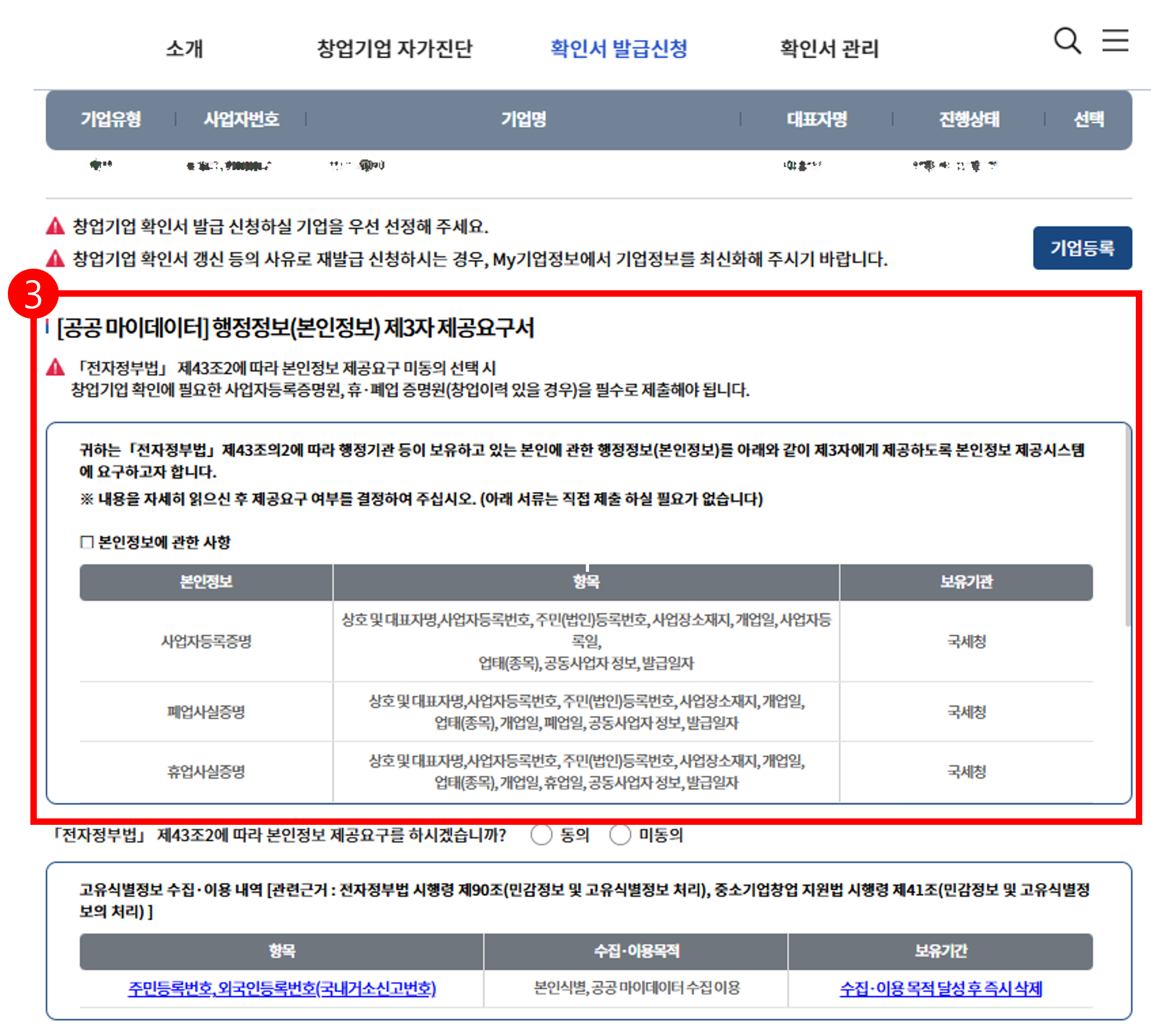Click 주민등록번호, 외국인등록번호 link

(x=282, y=988)
